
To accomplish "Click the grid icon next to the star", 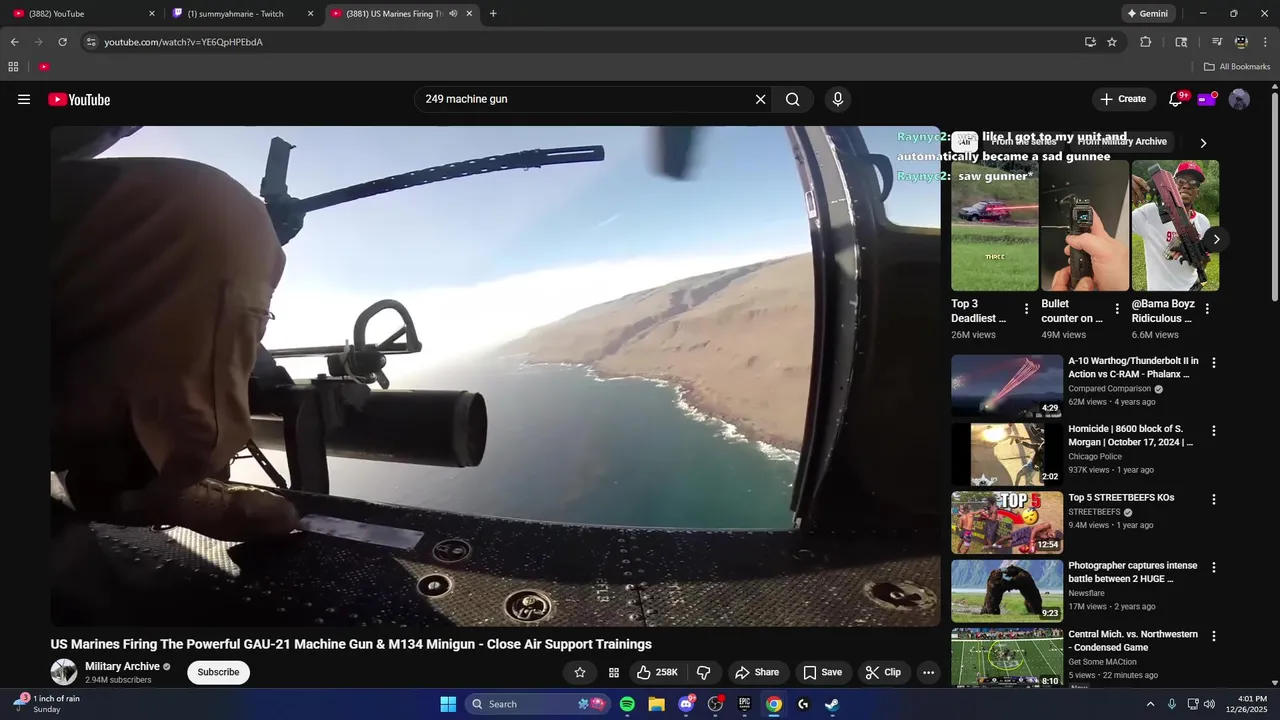I will 614,672.
